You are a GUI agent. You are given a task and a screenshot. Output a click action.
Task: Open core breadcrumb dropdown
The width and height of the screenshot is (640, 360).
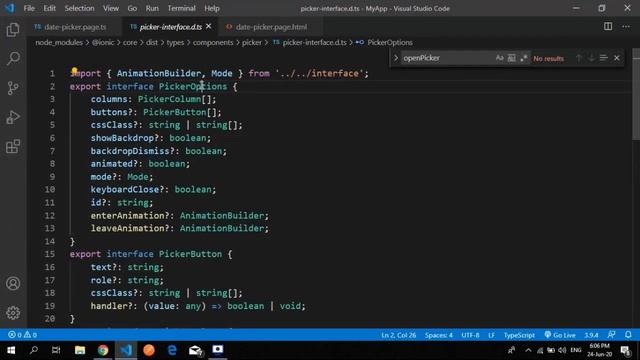pyautogui.click(x=130, y=42)
